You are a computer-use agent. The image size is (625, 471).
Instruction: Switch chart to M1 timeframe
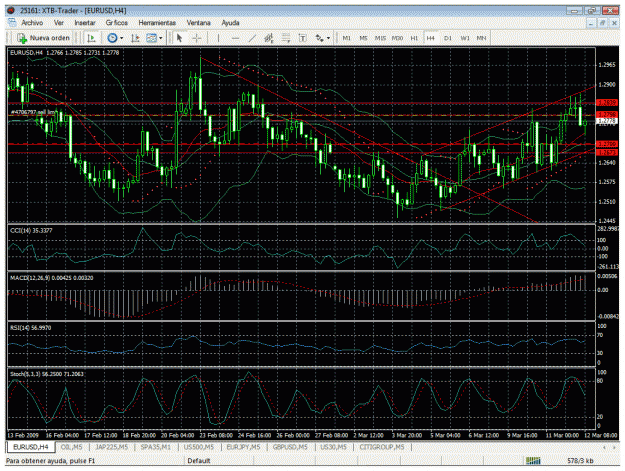pos(346,38)
